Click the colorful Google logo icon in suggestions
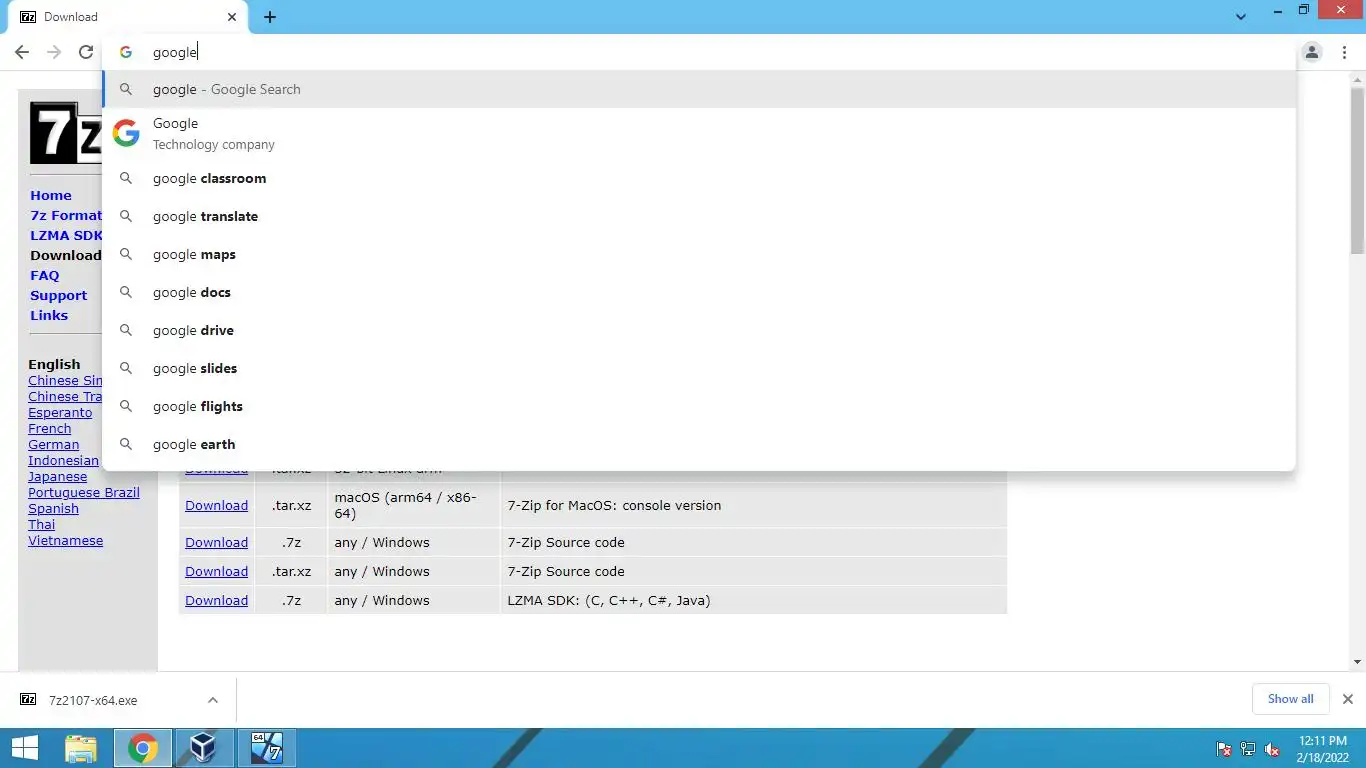The height and width of the screenshot is (768, 1366). 126,133
